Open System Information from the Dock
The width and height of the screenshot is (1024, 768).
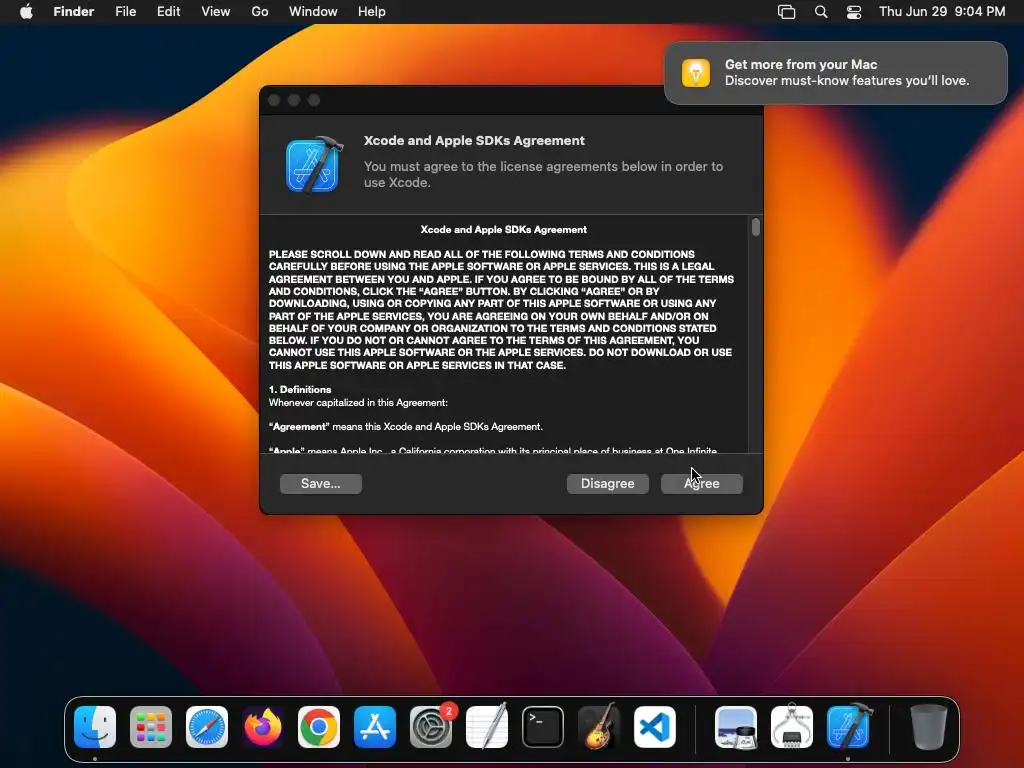[x=792, y=727]
